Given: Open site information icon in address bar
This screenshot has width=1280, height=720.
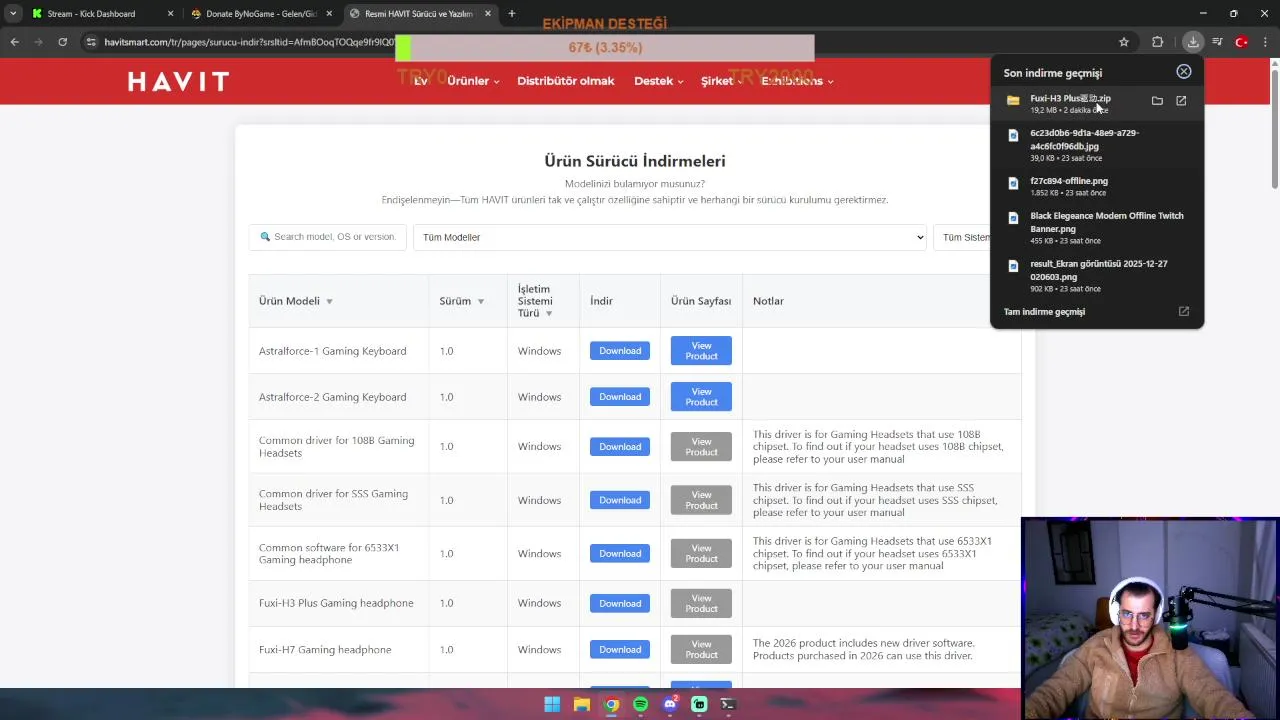Looking at the screenshot, I should click(x=91, y=42).
